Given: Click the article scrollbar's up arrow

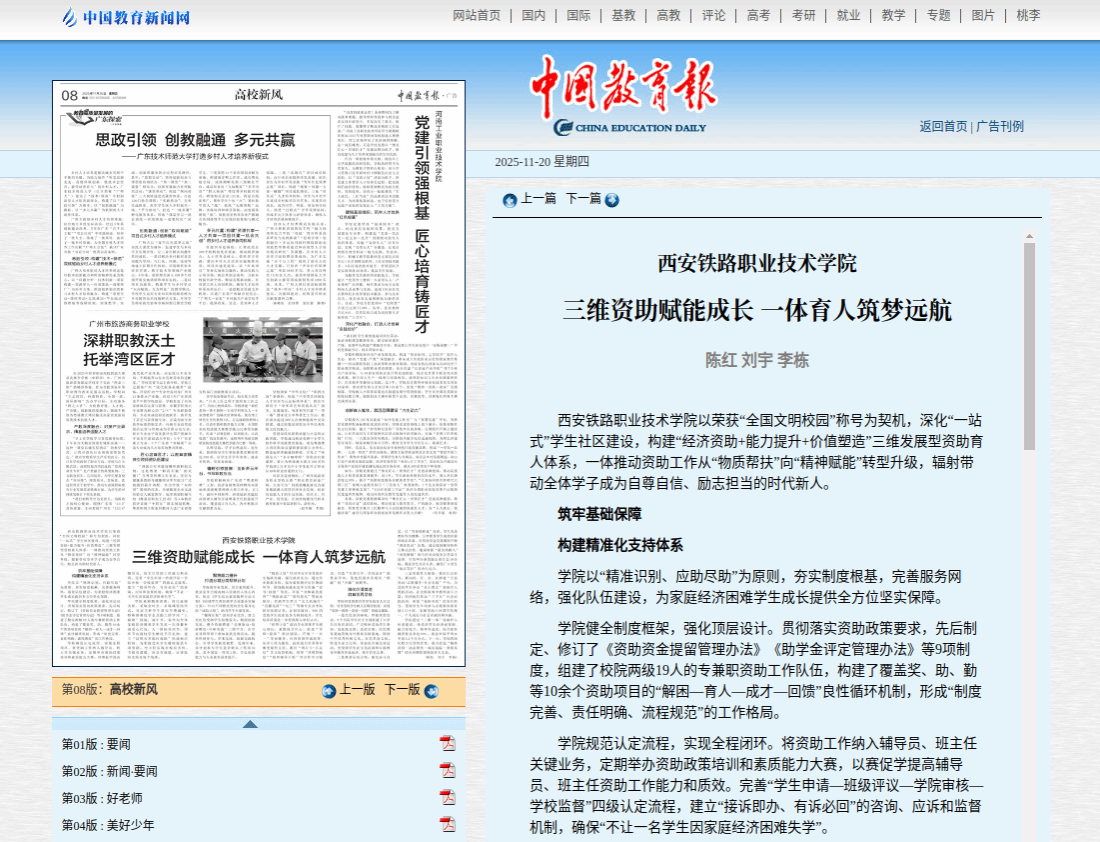Looking at the screenshot, I should [x=1029, y=236].
